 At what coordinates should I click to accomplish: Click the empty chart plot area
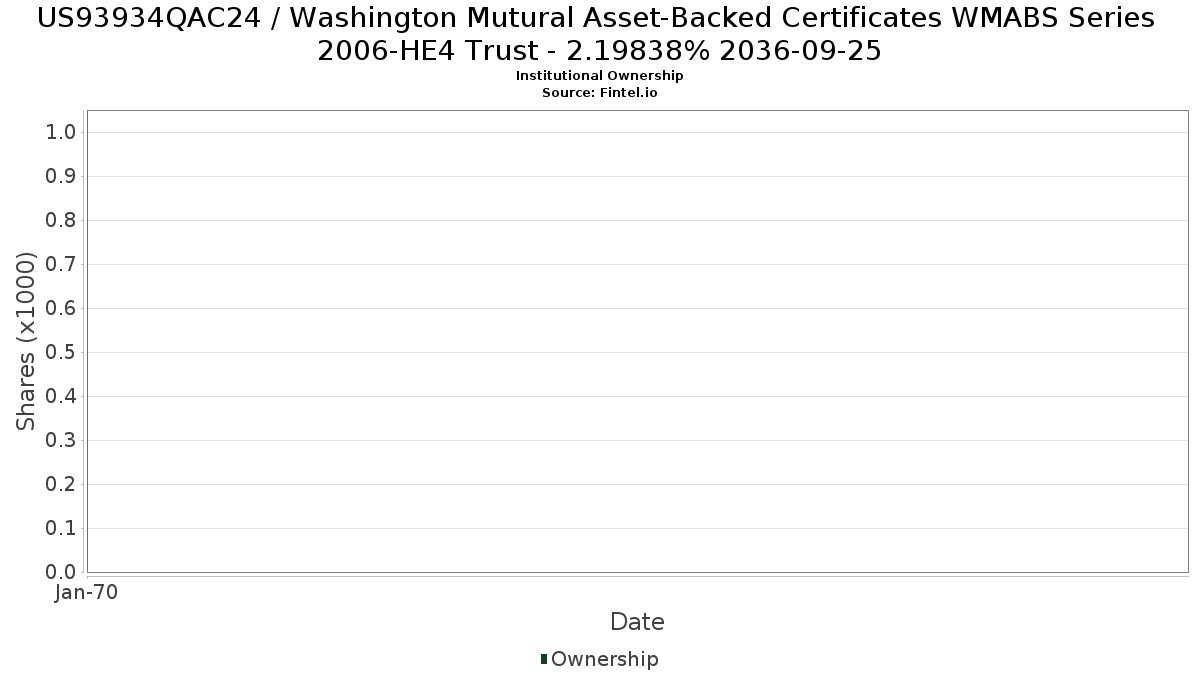(x=637, y=341)
